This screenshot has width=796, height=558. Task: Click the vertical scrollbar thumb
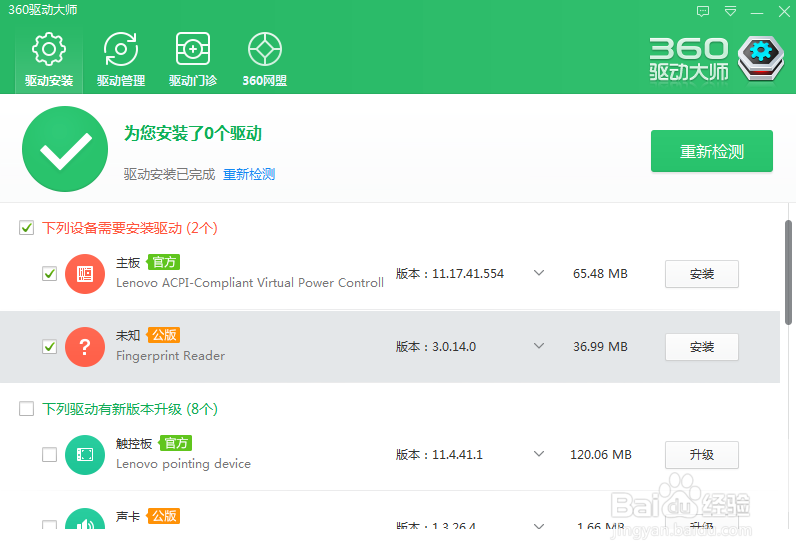coord(788,272)
